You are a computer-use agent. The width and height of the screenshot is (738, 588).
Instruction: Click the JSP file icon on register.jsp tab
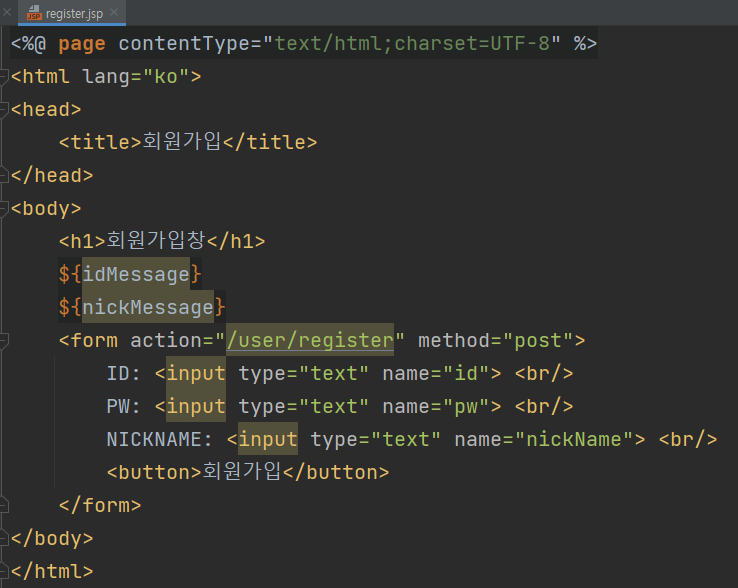click(34, 13)
